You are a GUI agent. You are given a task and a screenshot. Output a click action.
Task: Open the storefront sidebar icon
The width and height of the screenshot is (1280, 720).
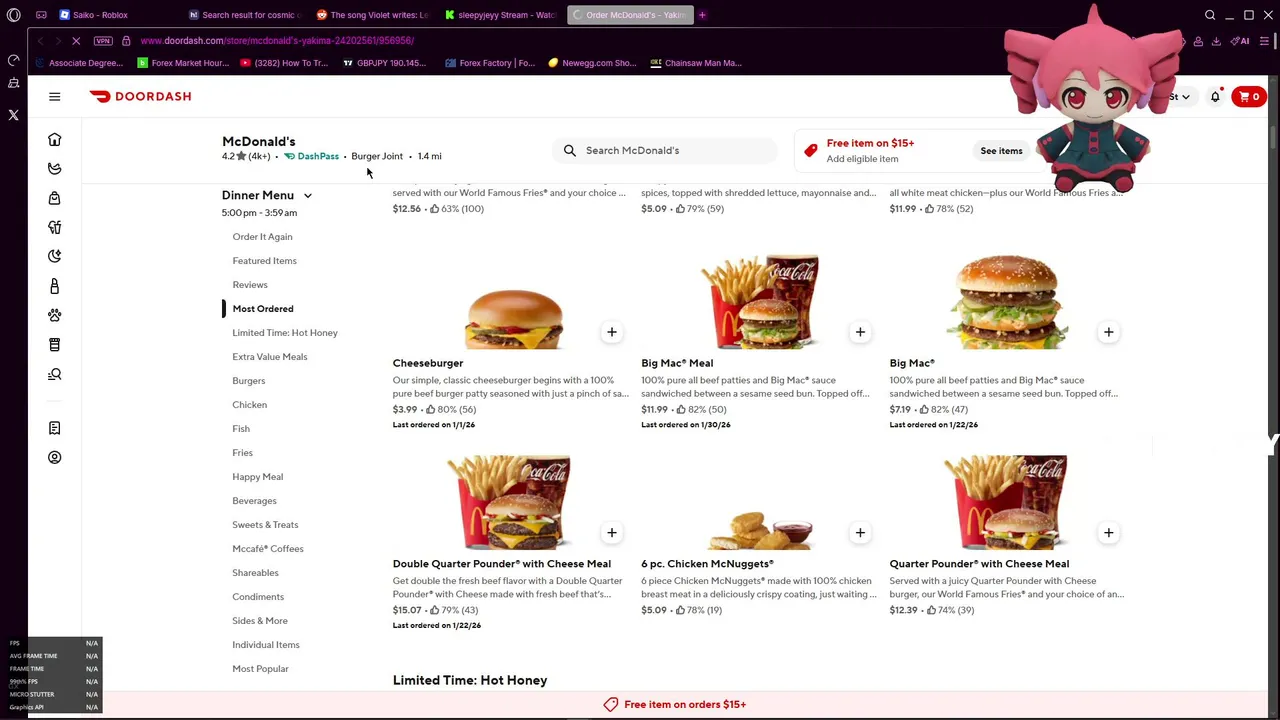click(55, 345)
